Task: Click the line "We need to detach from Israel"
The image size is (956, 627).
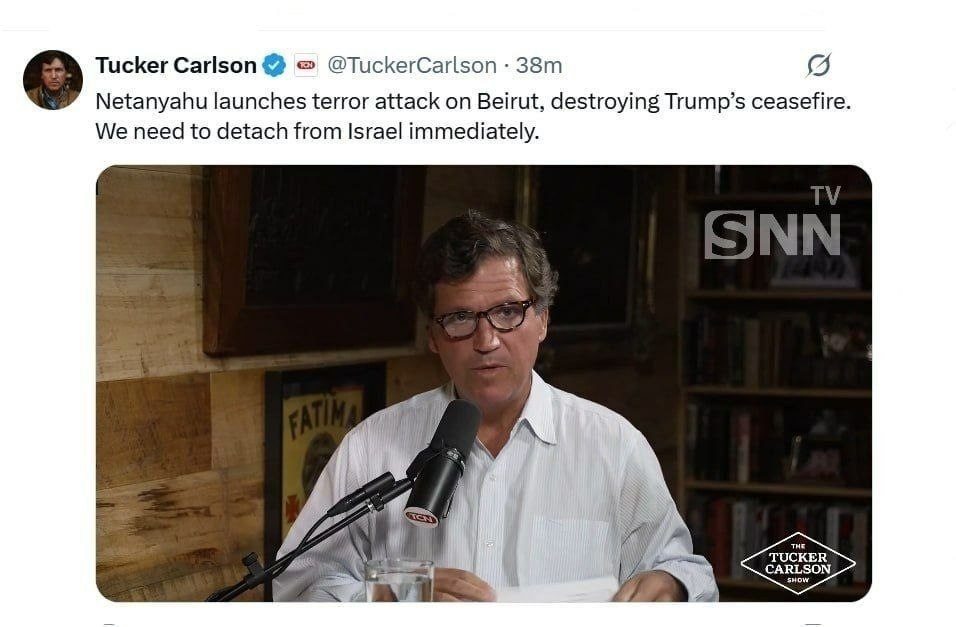Action: click(317, 131)
